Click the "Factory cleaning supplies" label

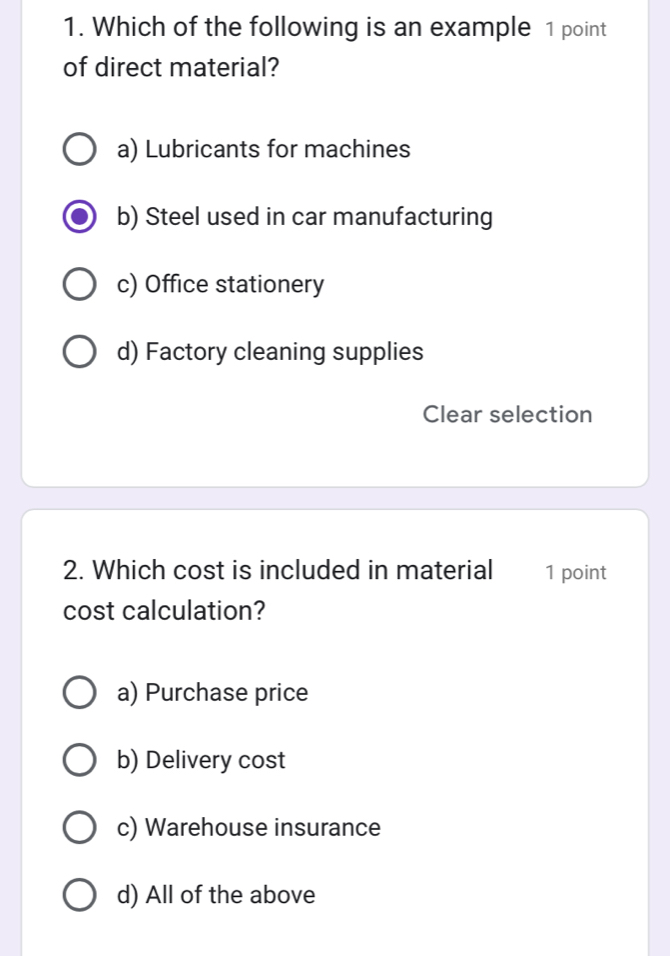pos(271,351)
